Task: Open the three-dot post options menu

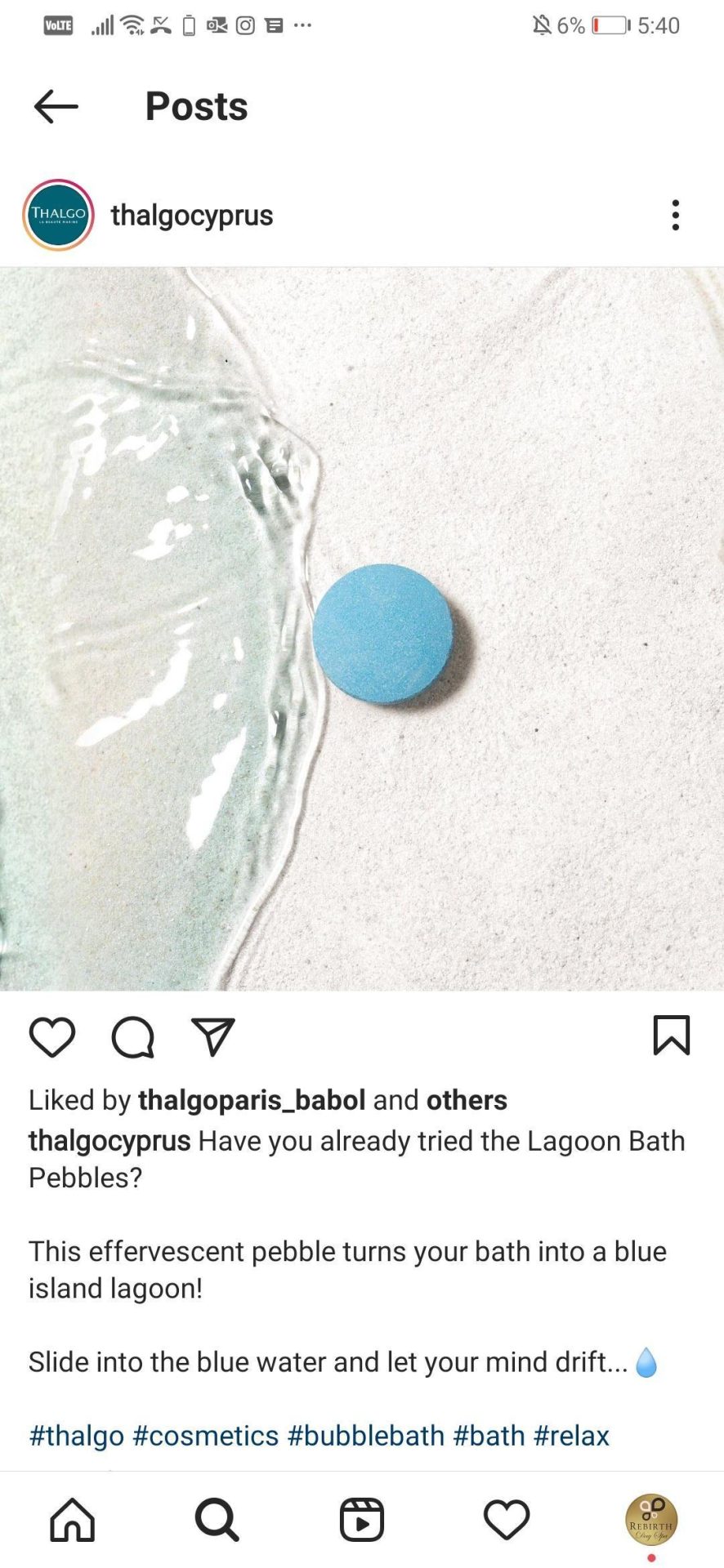Action: pos(675,215)
